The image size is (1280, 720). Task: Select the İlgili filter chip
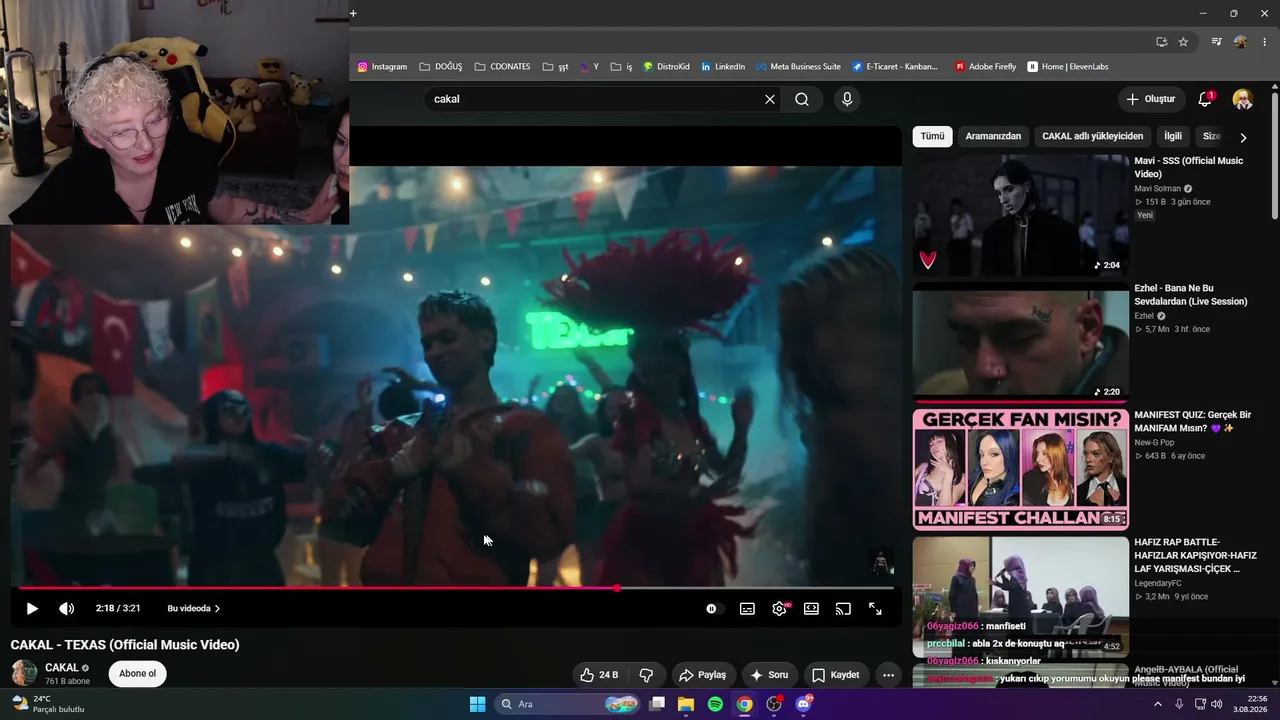(1172, 136)
